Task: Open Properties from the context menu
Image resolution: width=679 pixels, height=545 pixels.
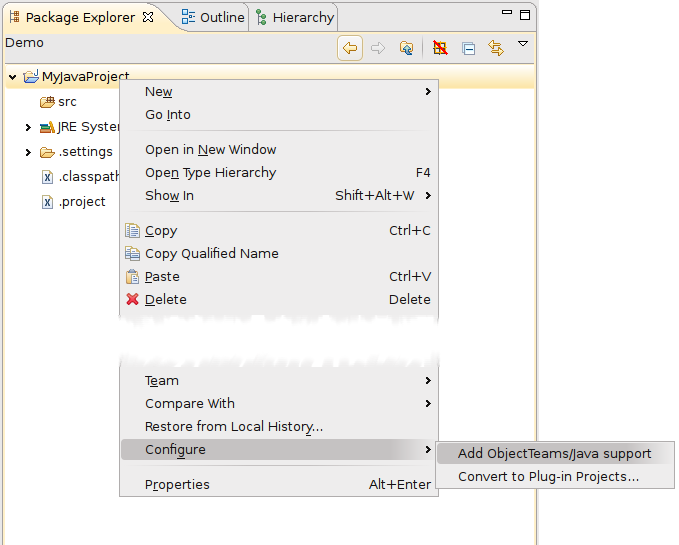Action: (x=177, y=484)
